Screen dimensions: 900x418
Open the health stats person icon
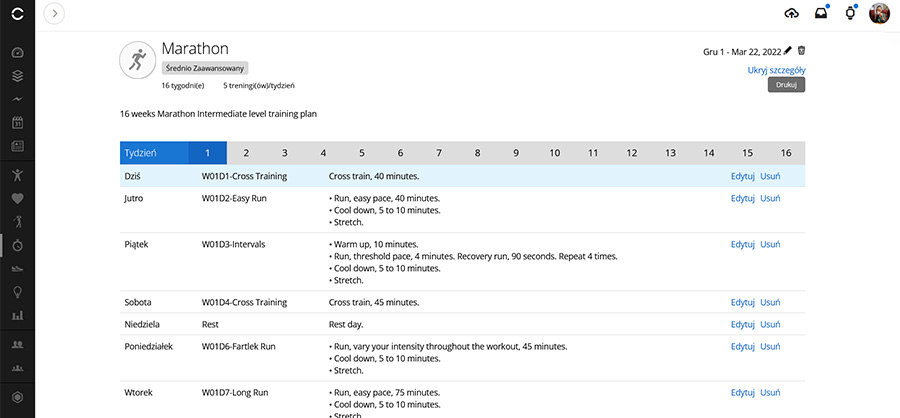[x=17, y=175]
